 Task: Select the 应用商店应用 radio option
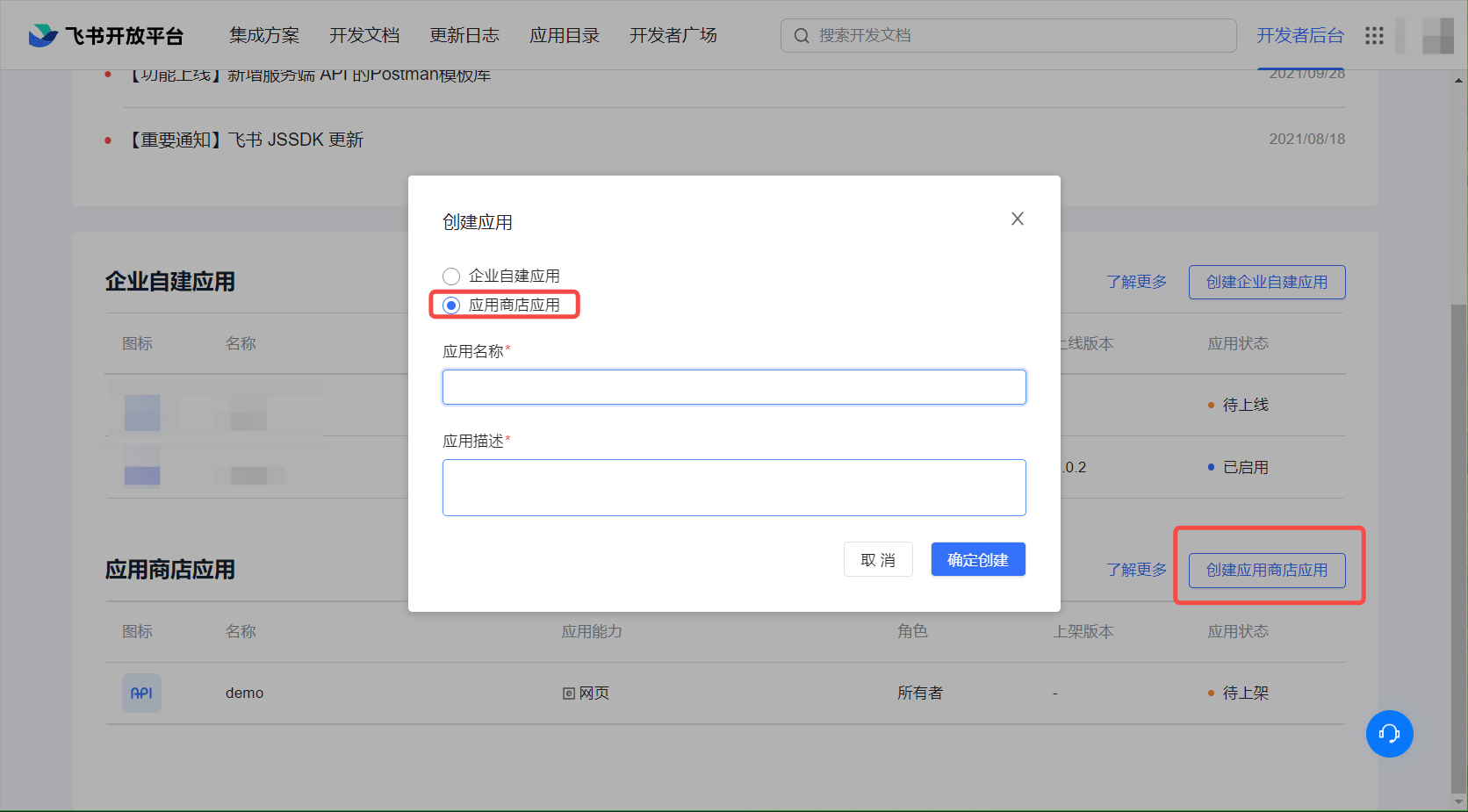[451, 305]
